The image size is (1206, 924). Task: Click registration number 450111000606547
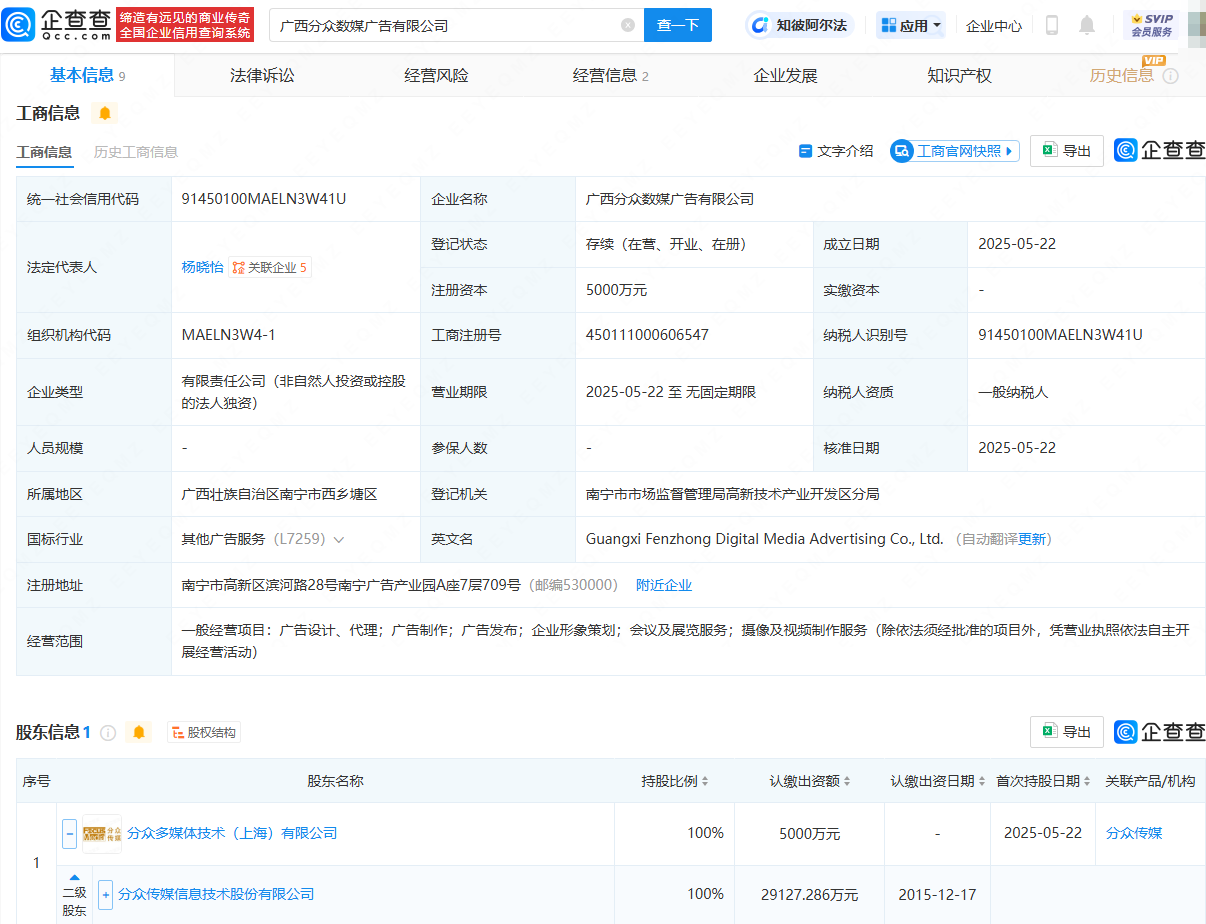[647, 335]
